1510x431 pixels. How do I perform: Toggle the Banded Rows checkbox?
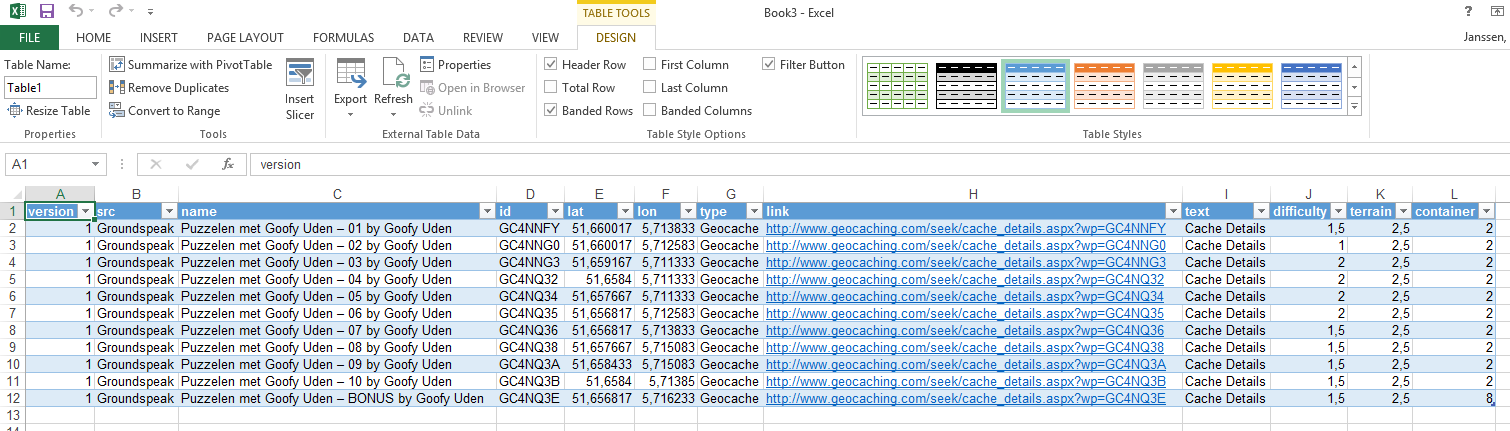(x=550, y=110)
